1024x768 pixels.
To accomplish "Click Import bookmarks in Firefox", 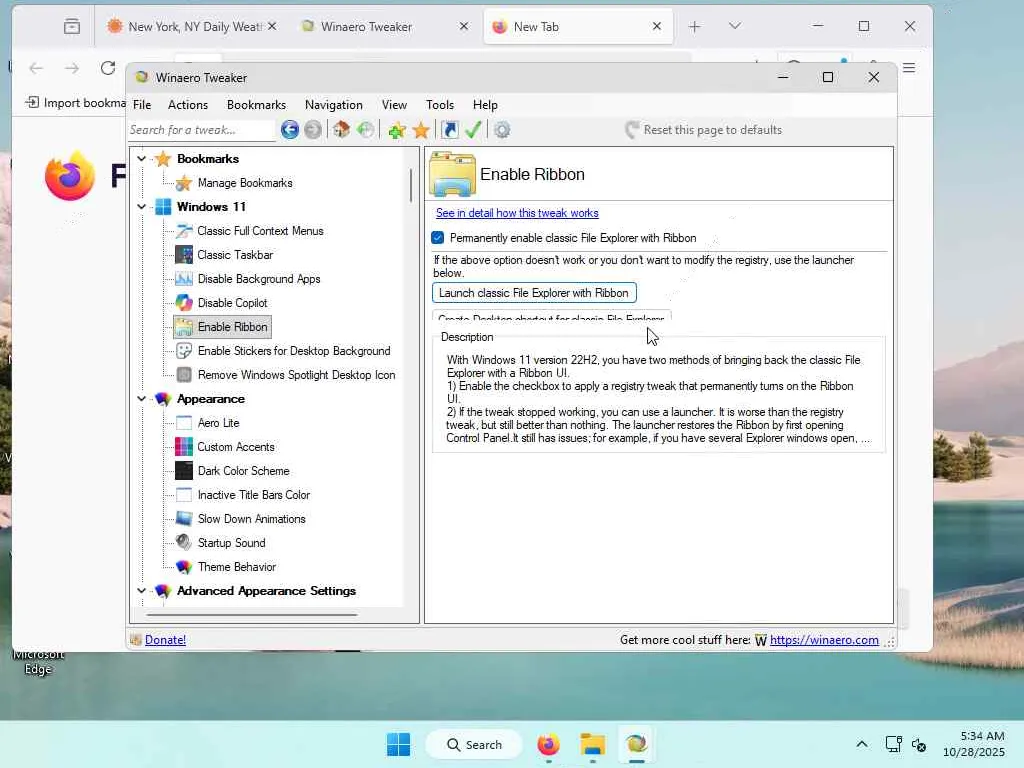I will 75,103.
